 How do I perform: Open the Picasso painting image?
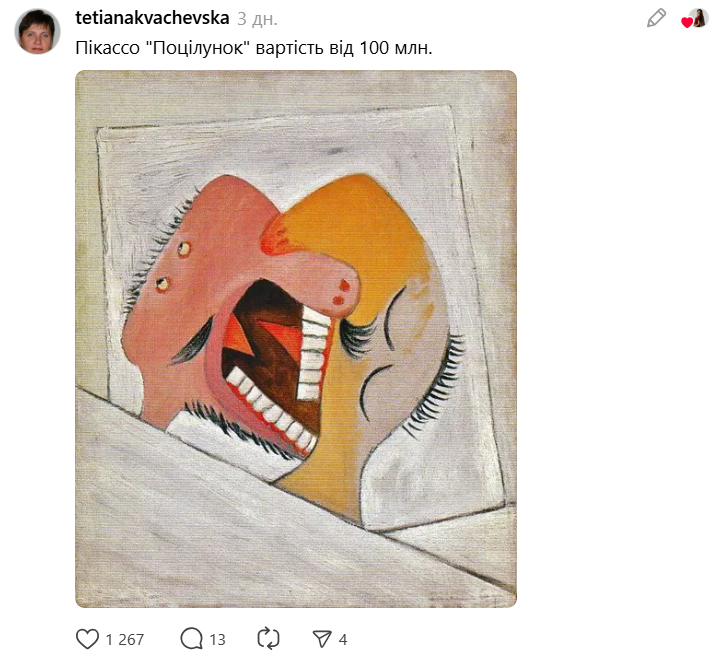(296, 339)
